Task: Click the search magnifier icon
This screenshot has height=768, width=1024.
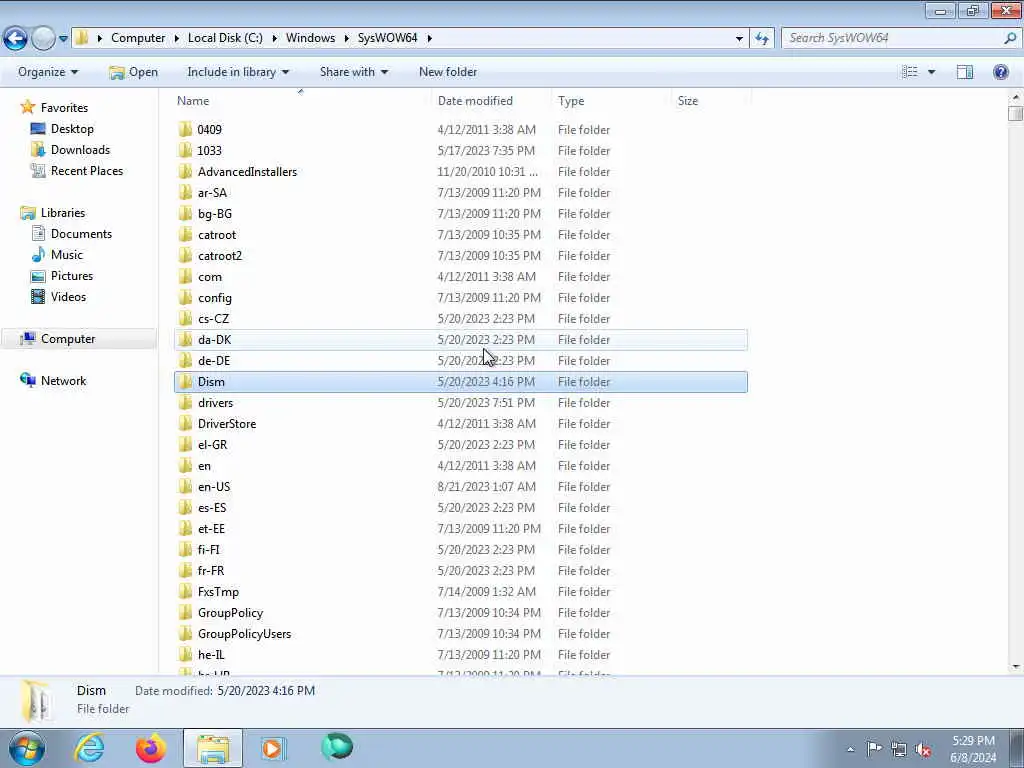Action: (x=1010, y=38)
